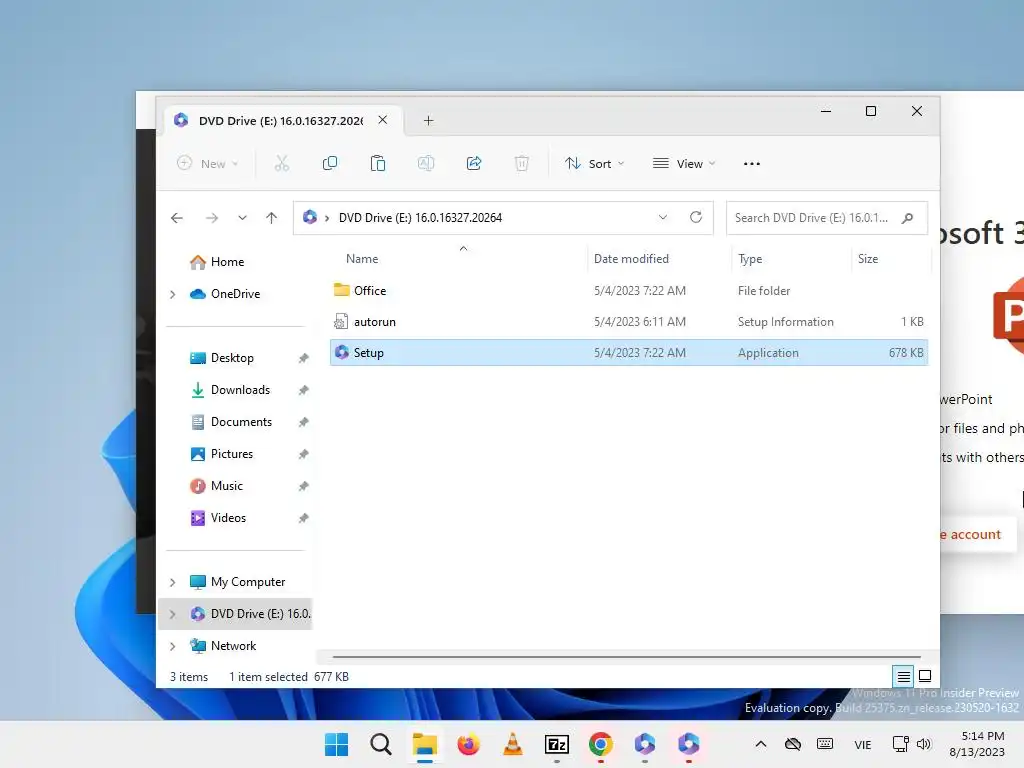Click the address bar path text
The image size is (1024, 768).
click(x=420, y=217)
